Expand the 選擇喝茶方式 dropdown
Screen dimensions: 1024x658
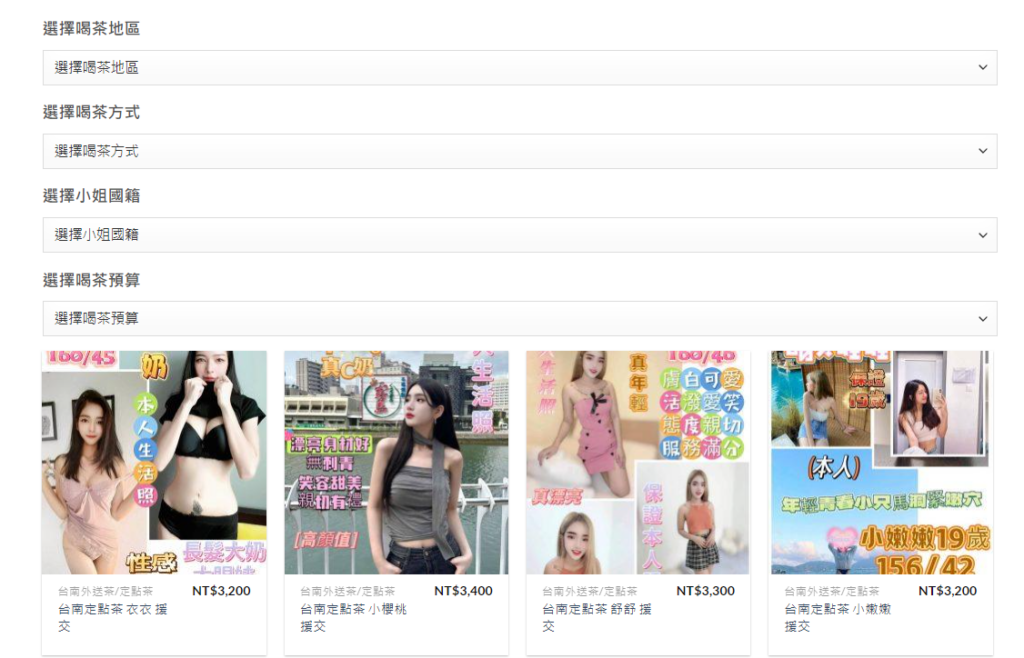tap(519, 151)
